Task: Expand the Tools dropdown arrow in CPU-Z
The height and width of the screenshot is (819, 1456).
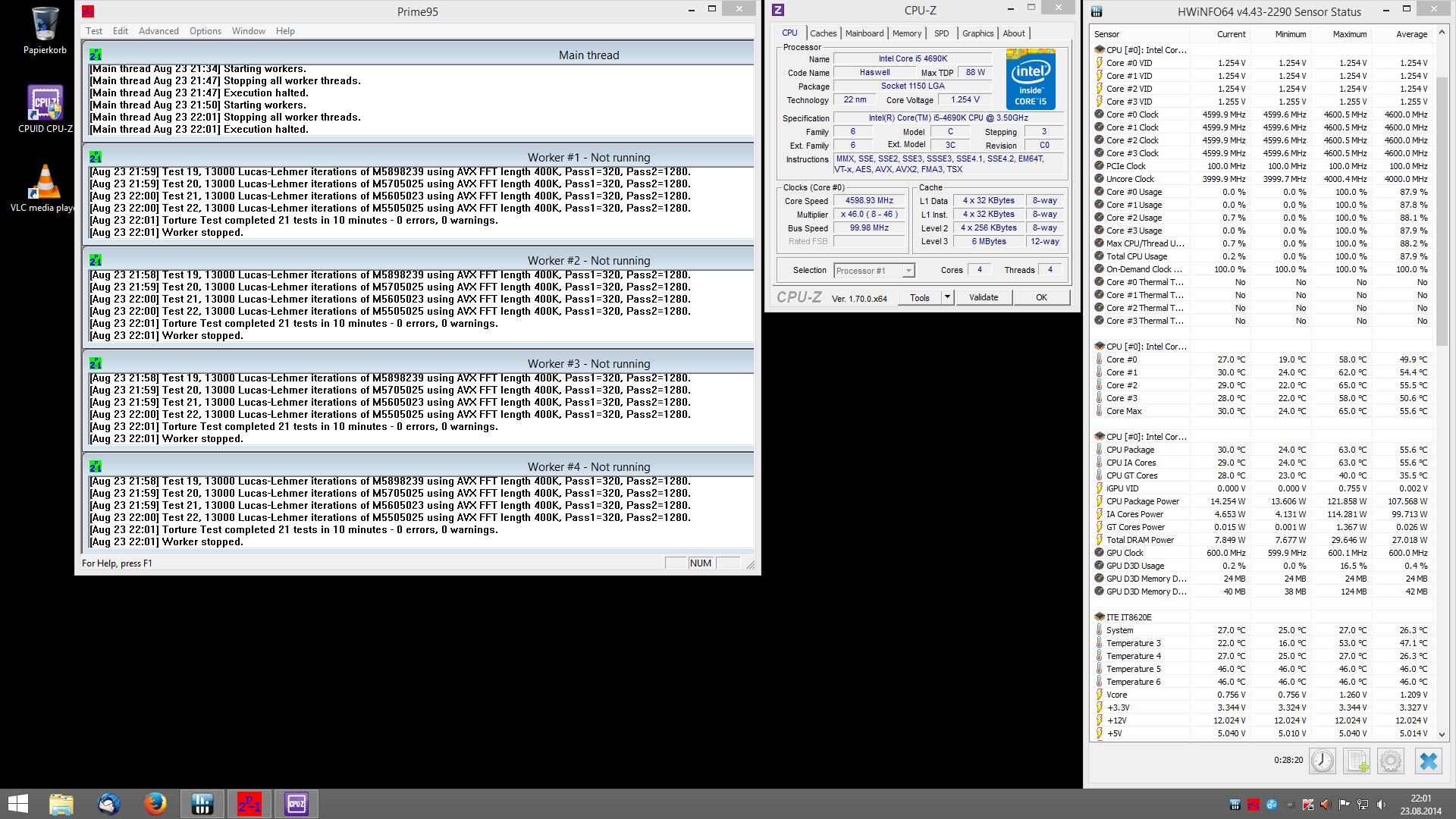Action: [947, 297]
